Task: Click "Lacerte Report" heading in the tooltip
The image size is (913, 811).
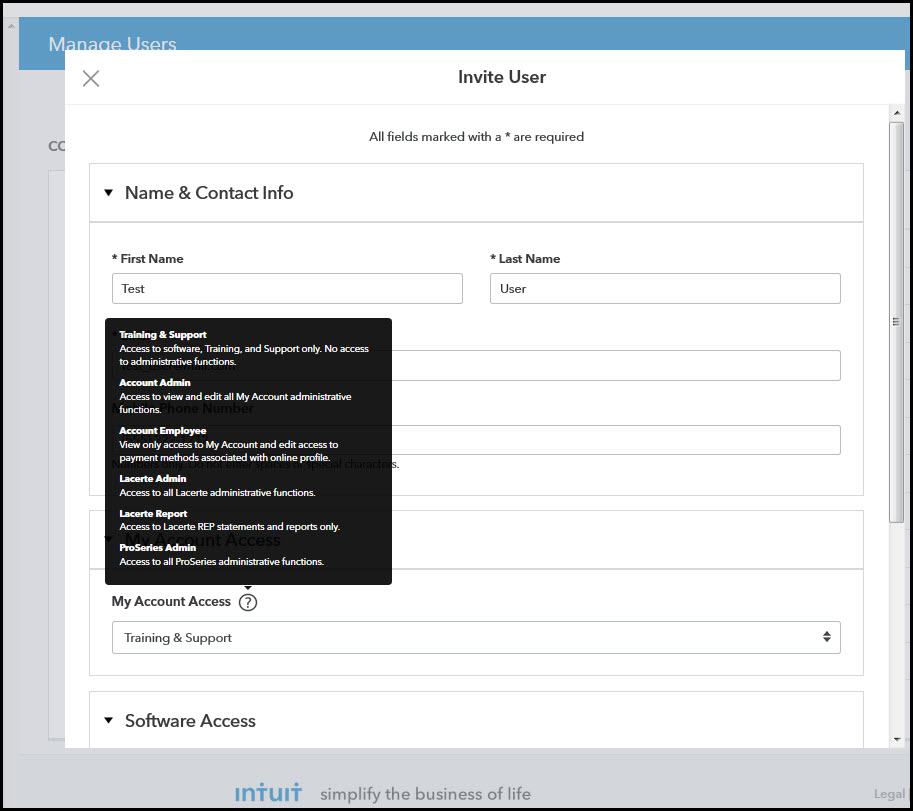Action: coord(153,513)
